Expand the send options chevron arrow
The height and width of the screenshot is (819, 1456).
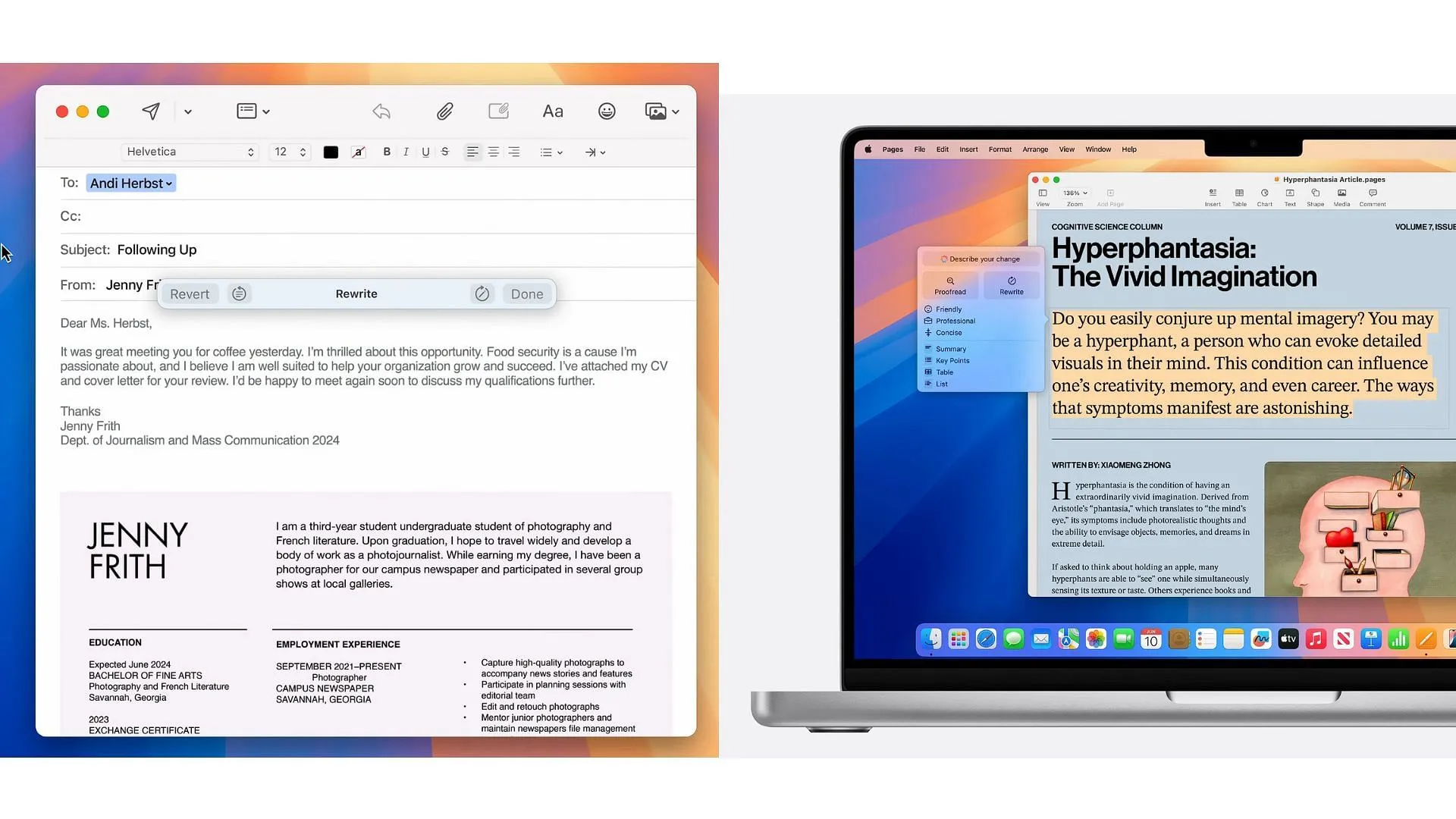tap(187, 111)
